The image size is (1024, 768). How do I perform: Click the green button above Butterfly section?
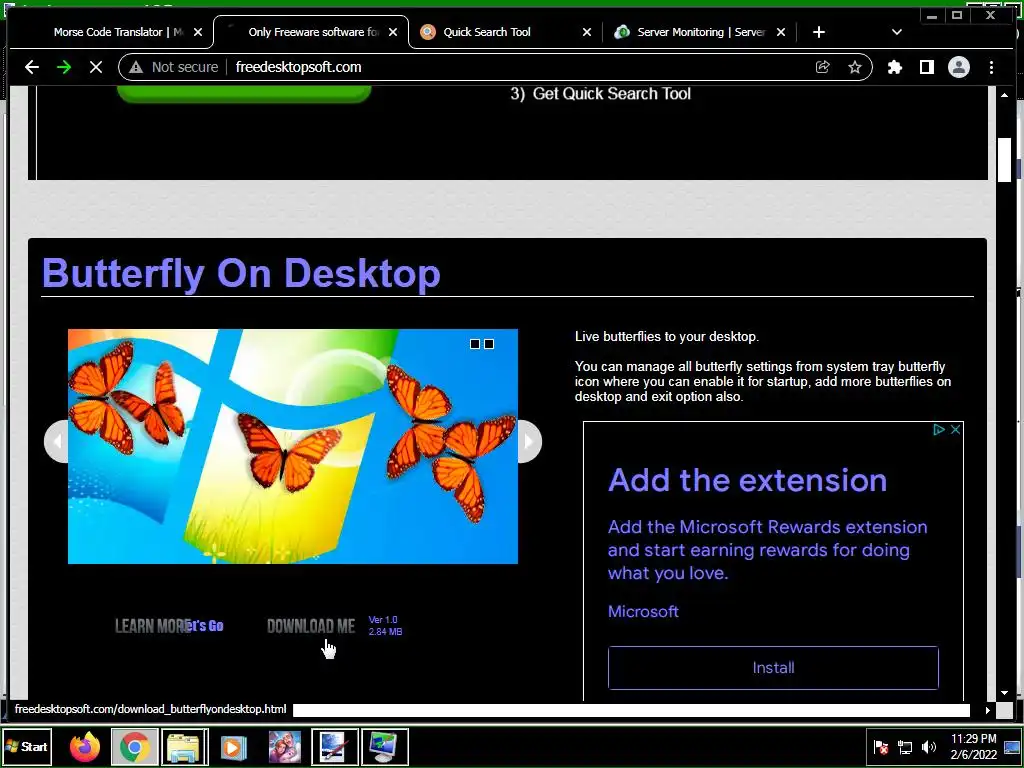tap(244, 94)
